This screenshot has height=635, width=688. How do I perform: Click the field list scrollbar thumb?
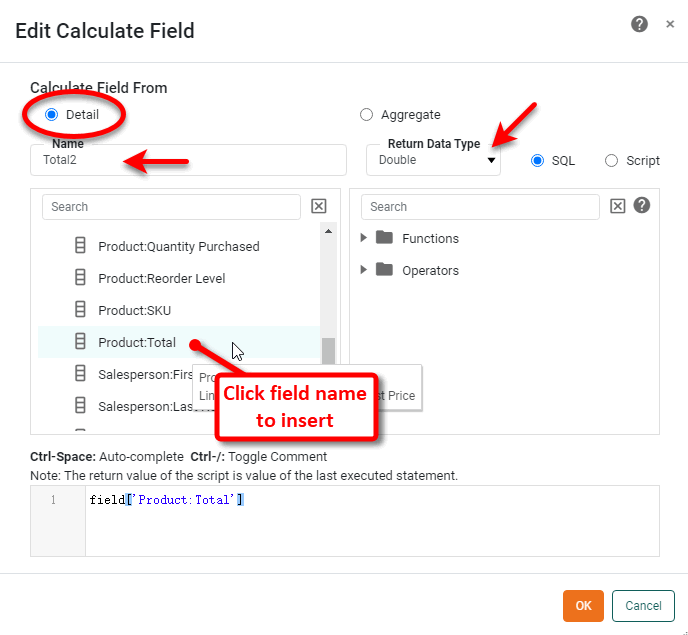(x=328, y=353)
